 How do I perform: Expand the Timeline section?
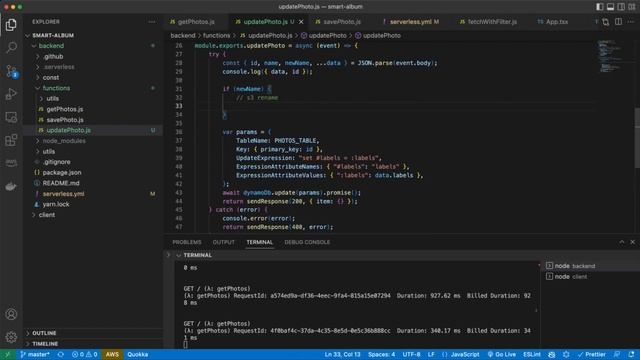point(93,344)
